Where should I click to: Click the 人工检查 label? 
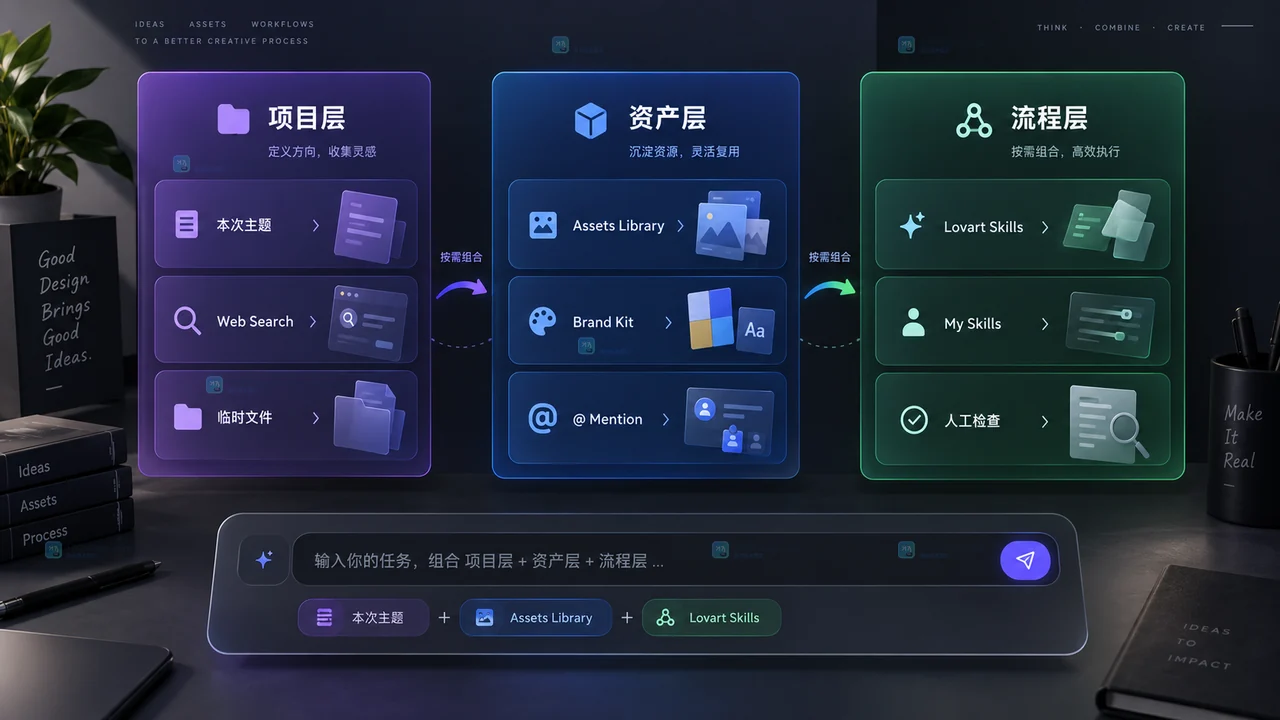point(972,421)
